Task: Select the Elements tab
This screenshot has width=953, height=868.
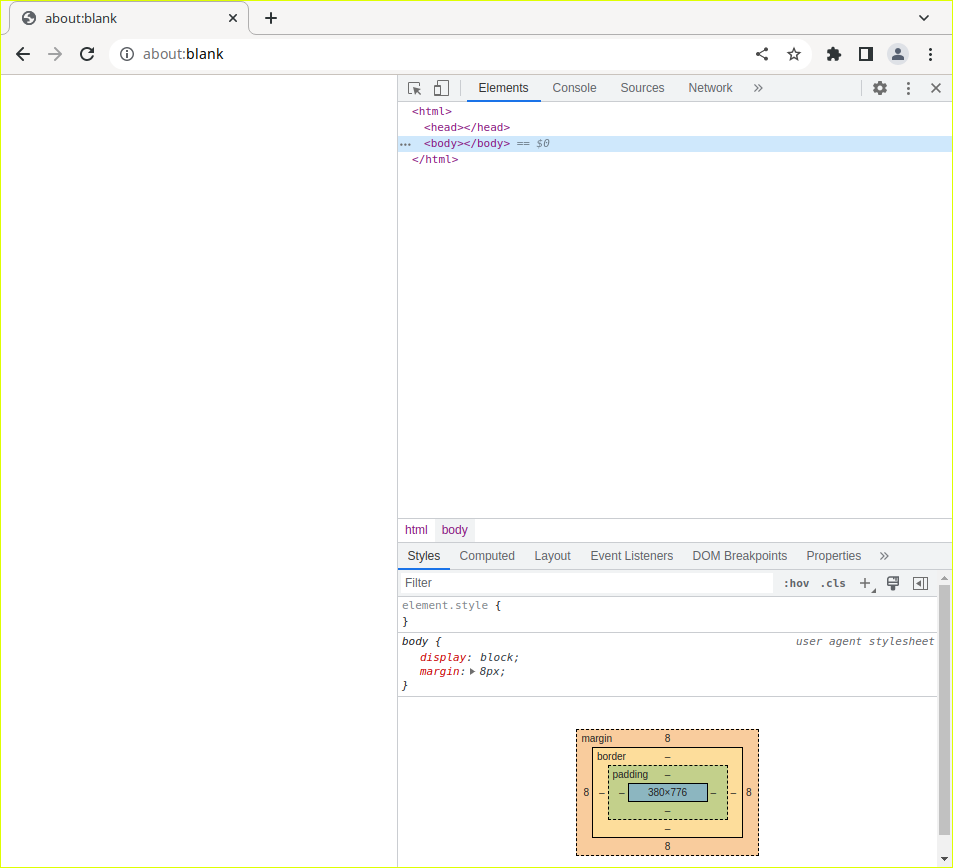Action: pos(503,88)
